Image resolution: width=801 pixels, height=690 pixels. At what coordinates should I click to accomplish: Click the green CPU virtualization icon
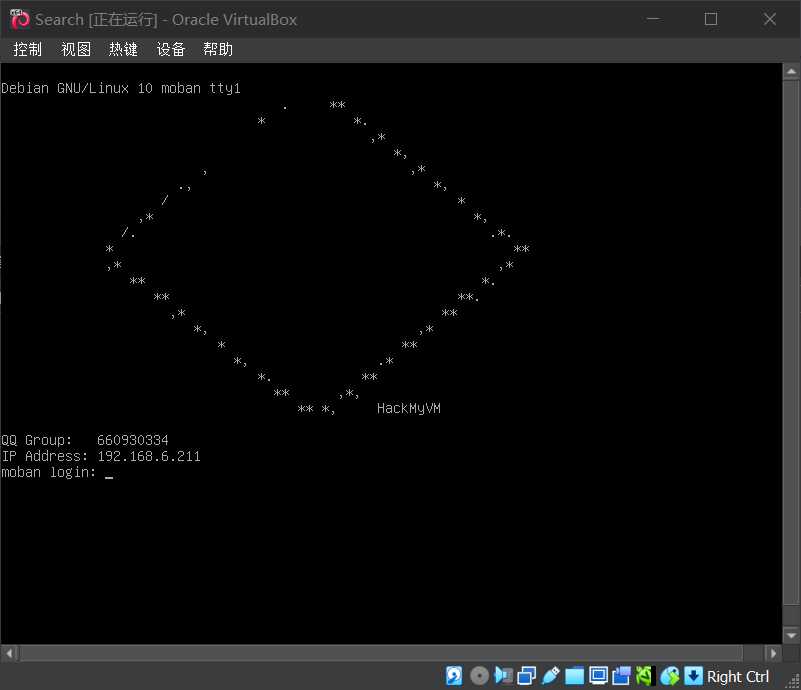pos(645,676)
